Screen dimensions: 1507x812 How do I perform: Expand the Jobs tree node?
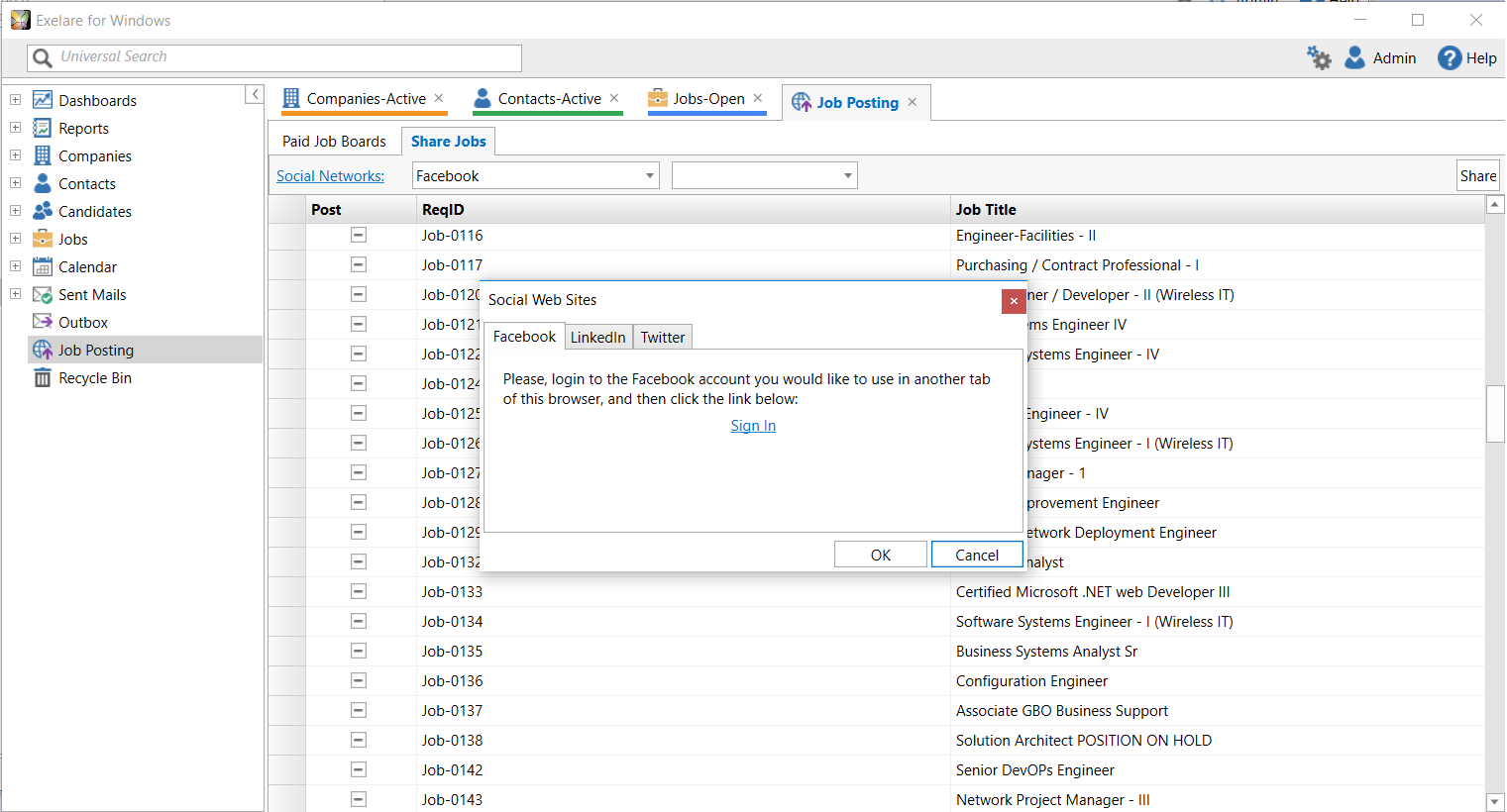15,239
